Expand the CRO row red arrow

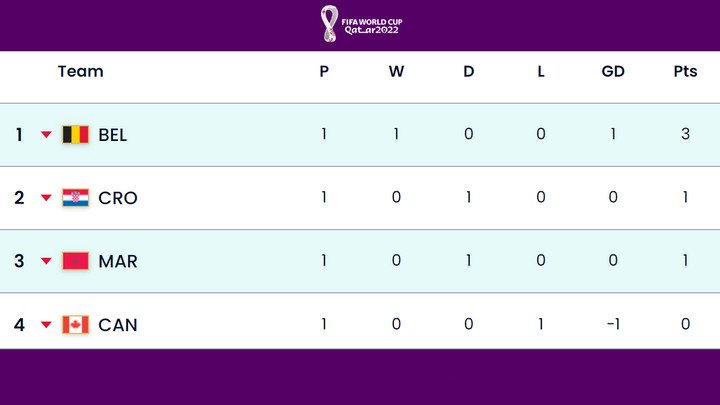46,198
